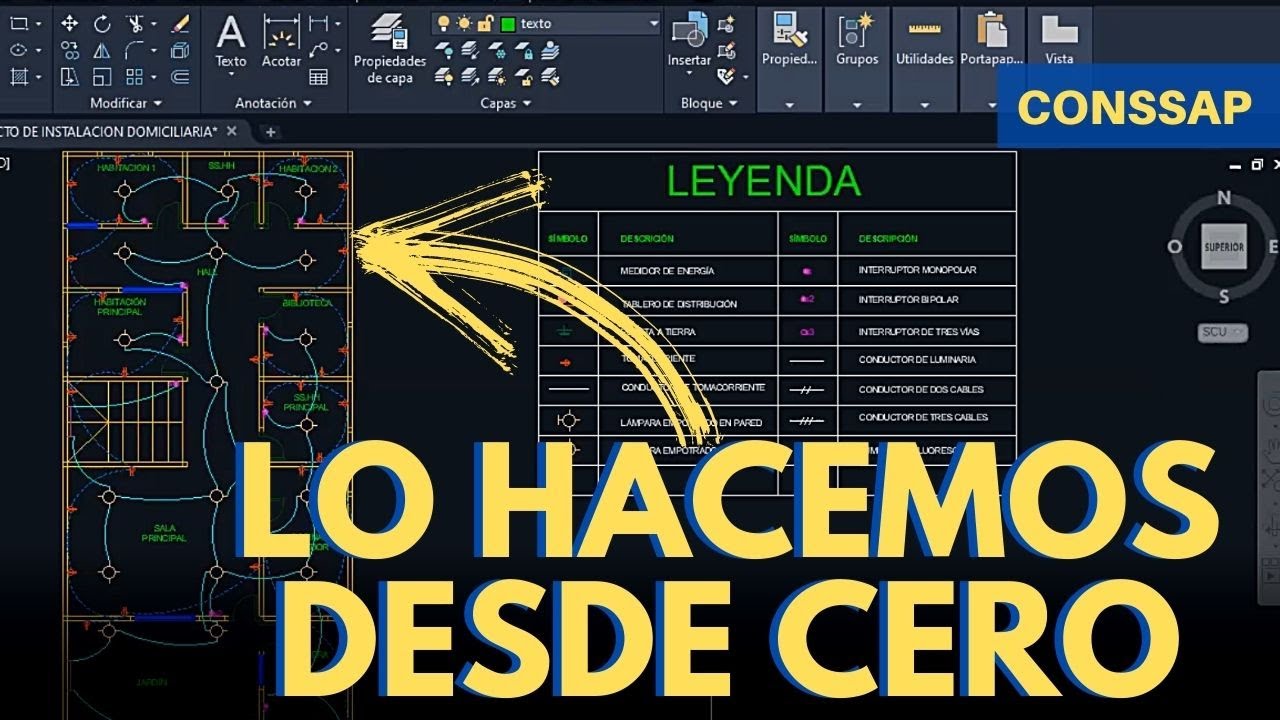
Task: Click the green texto layer color swatch
Action: tap(508, 23)
